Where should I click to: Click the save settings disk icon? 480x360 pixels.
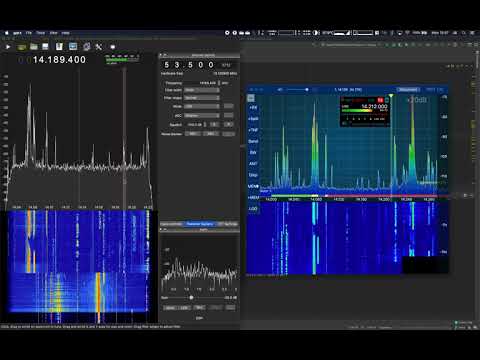click(x=45, y=47)
